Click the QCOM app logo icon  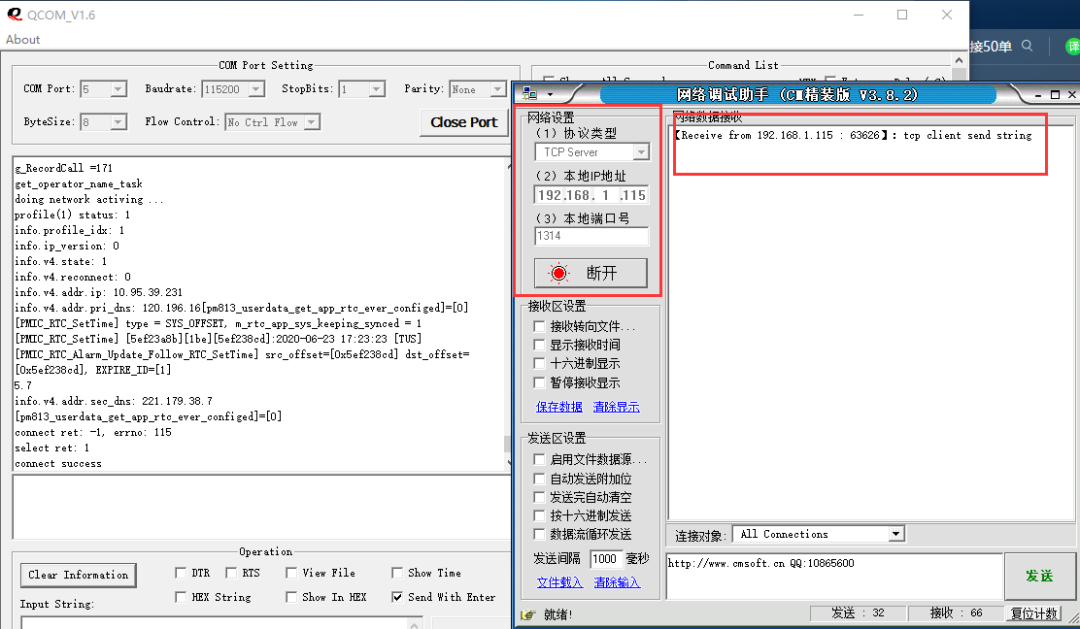click(x=14, y=14)
